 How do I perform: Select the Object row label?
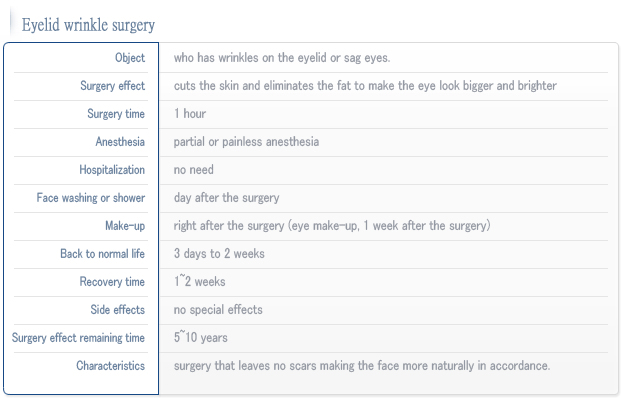(130, 58)
